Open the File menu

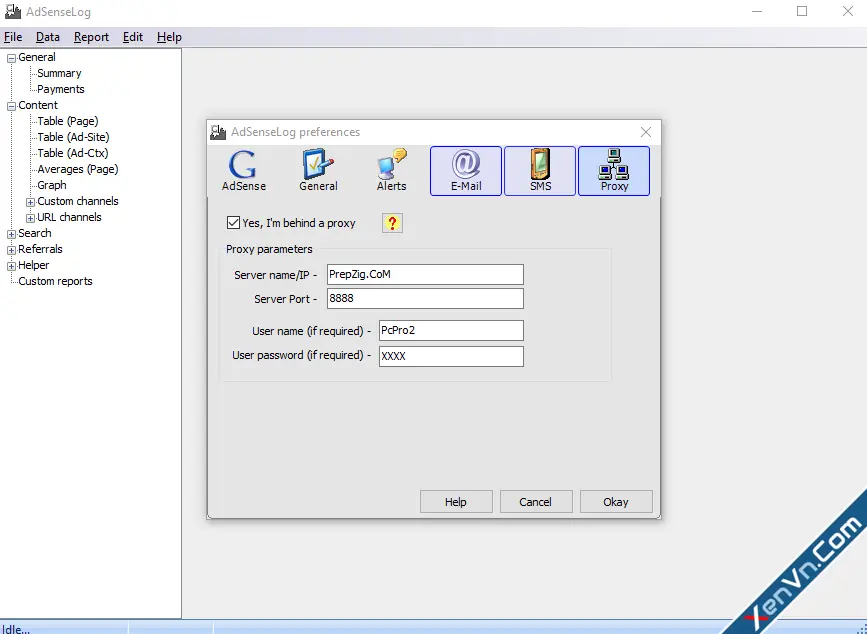(x=13, y=37)
